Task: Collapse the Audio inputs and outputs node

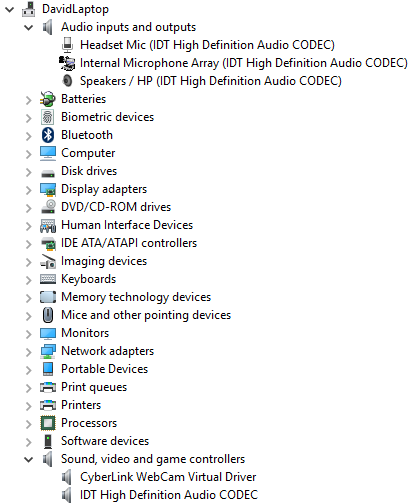Action: click(x=29, y=27)
